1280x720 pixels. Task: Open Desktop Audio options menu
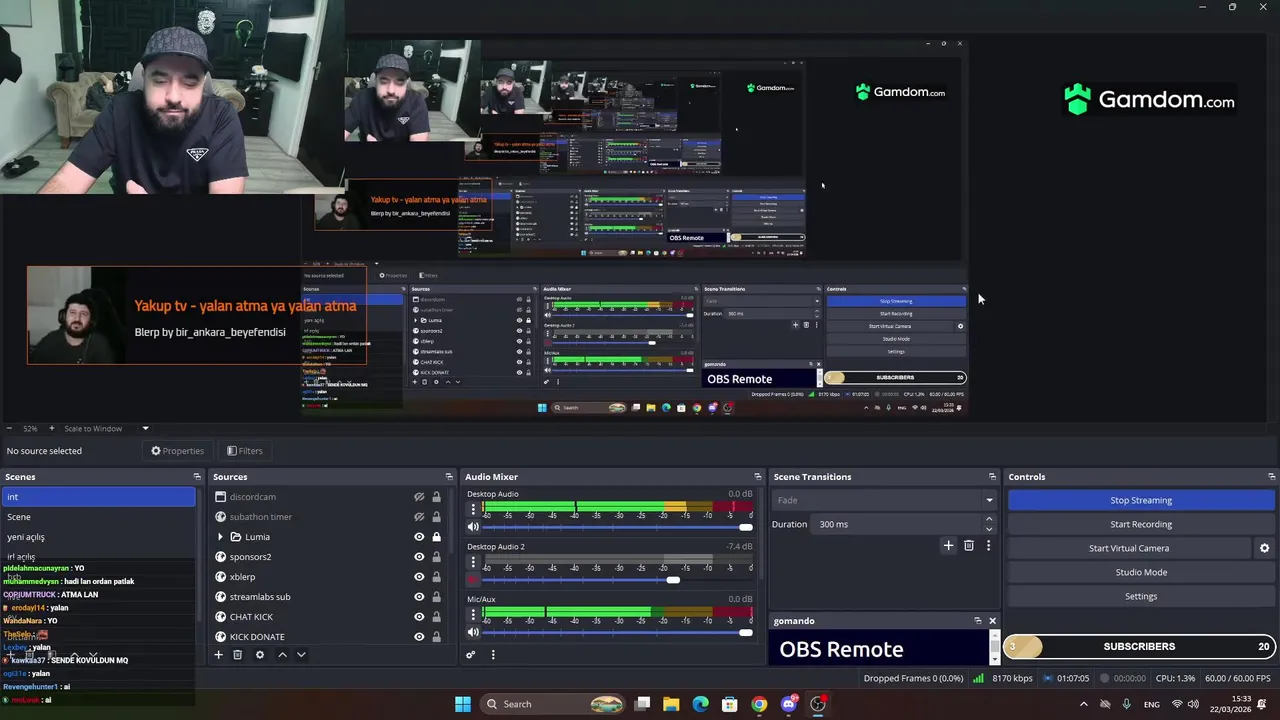(x=473, y=509)
